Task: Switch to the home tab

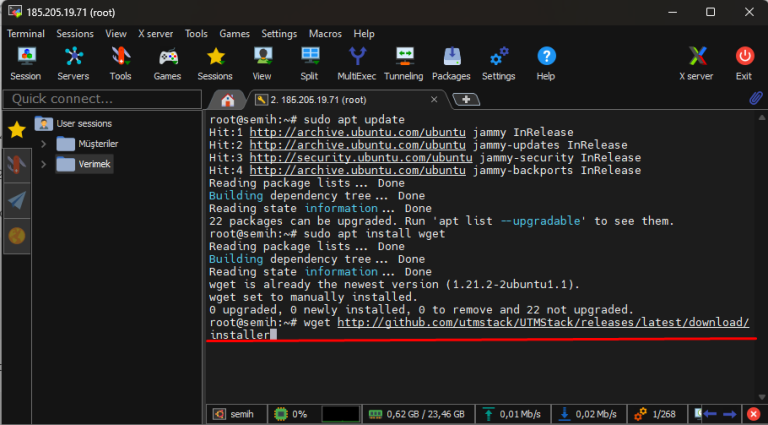Action: point(228,100)
